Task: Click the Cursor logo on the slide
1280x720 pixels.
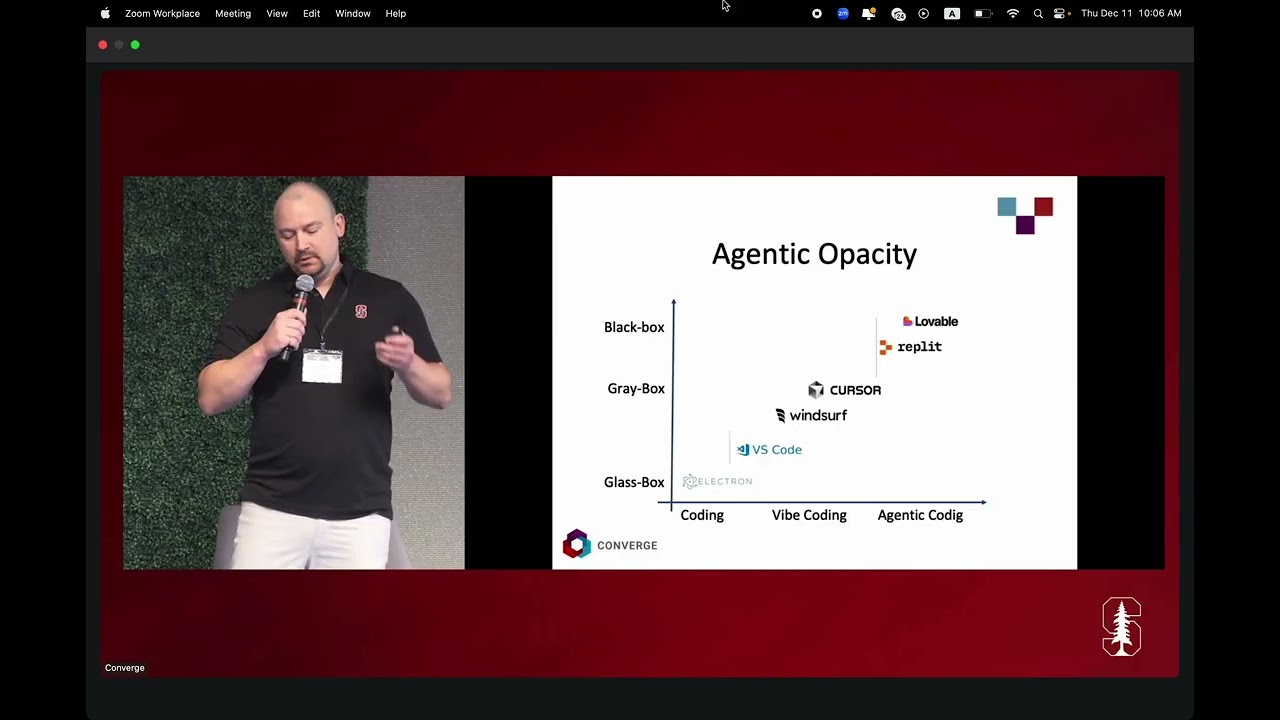Action: (x=844, y=390)
